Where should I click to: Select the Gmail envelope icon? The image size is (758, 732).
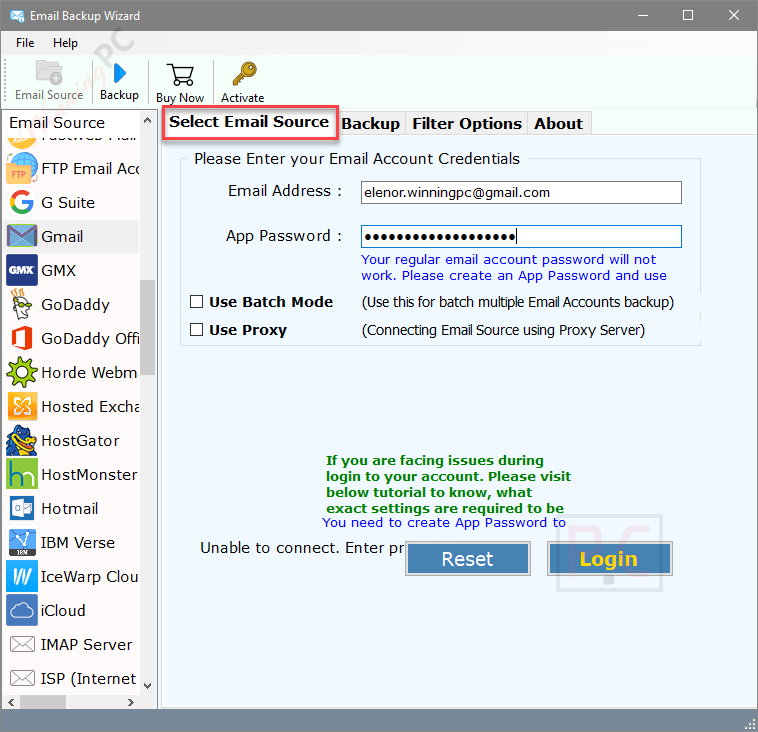[x=22, y=236]
